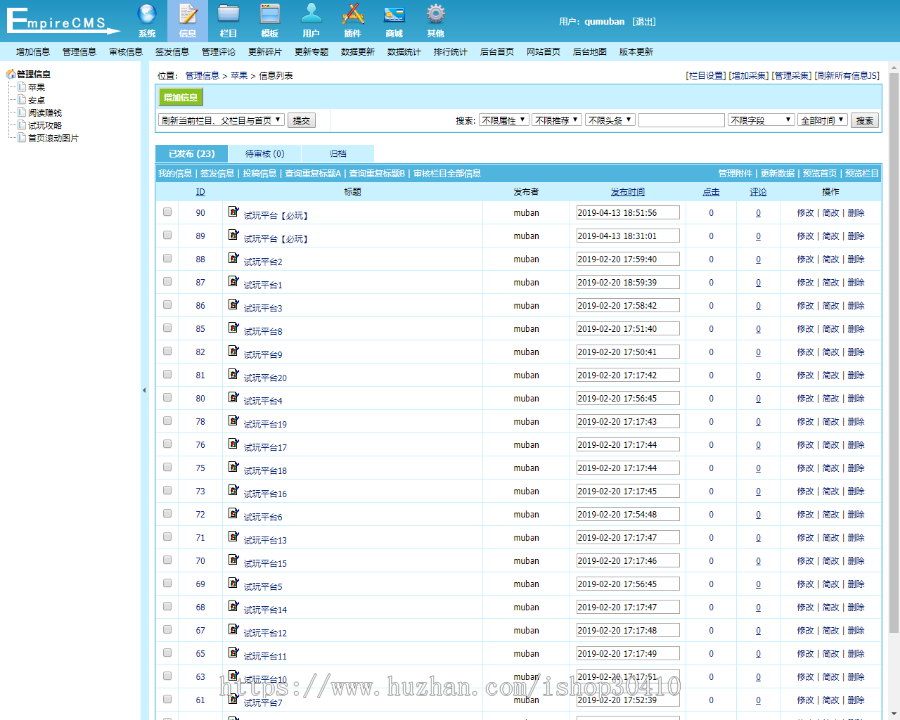Click the search keyword input field
Viewport: 900px width, 720px height.
681,120
